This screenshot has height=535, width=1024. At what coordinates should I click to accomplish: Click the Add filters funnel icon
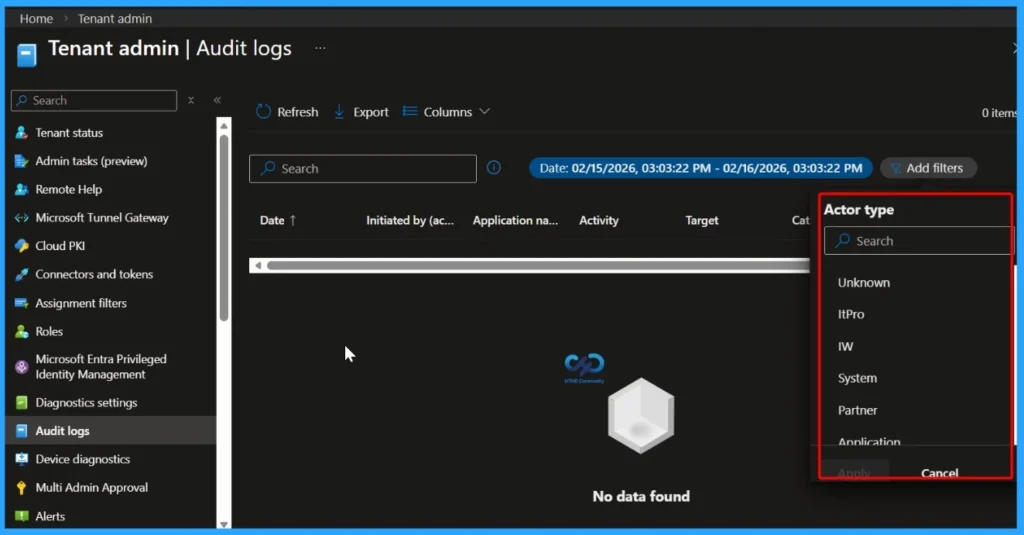[x=896, y=169]
